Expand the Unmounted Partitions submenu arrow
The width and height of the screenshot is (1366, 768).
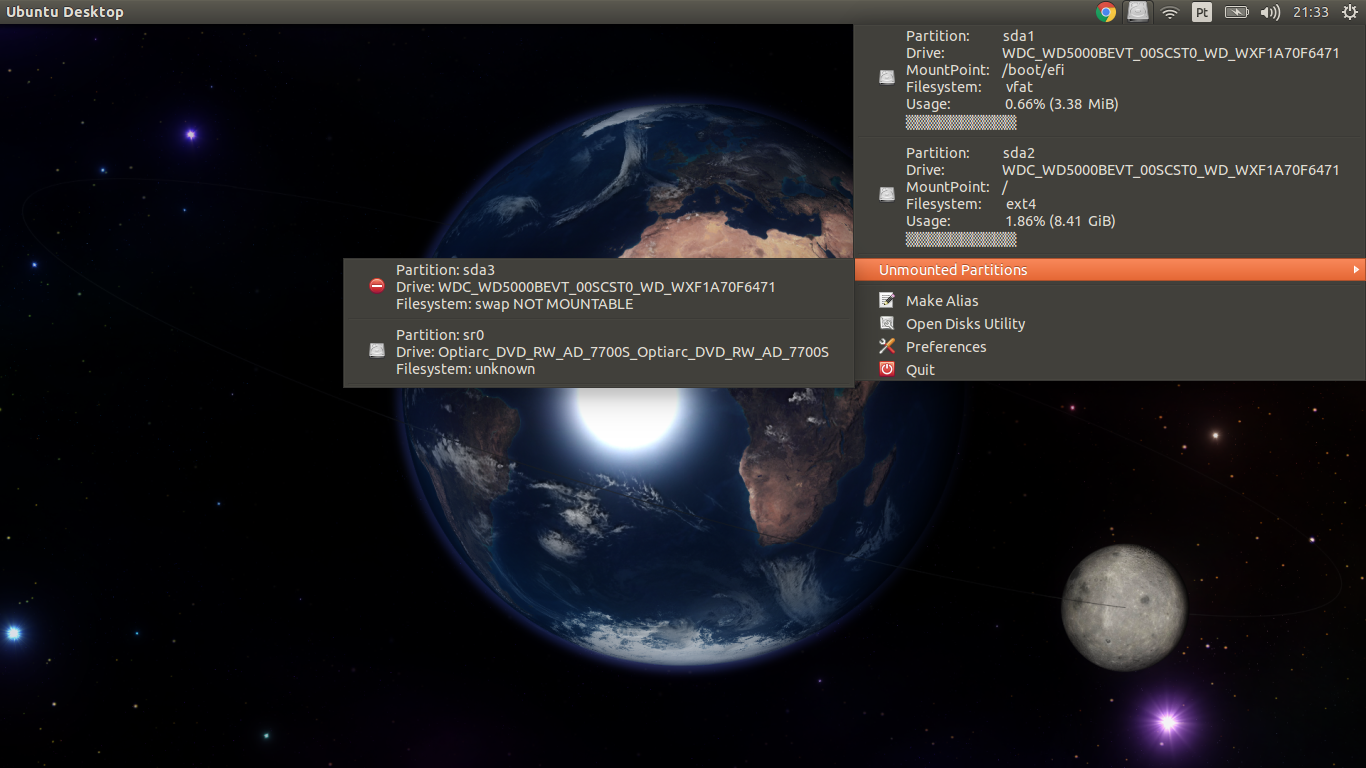click(1356, 270)
